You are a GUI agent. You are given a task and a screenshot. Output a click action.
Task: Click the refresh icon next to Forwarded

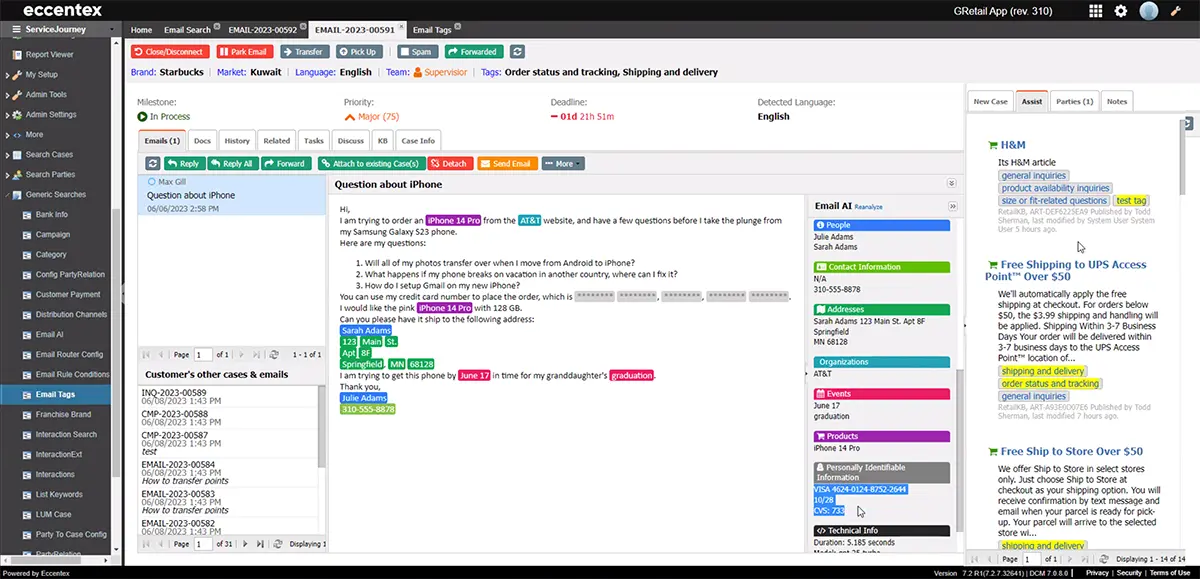[517, 52]
